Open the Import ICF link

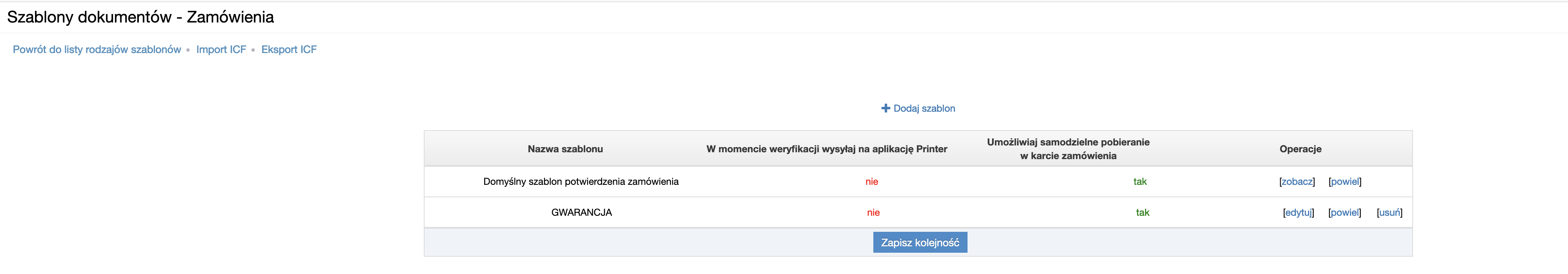tap(221, 50)
